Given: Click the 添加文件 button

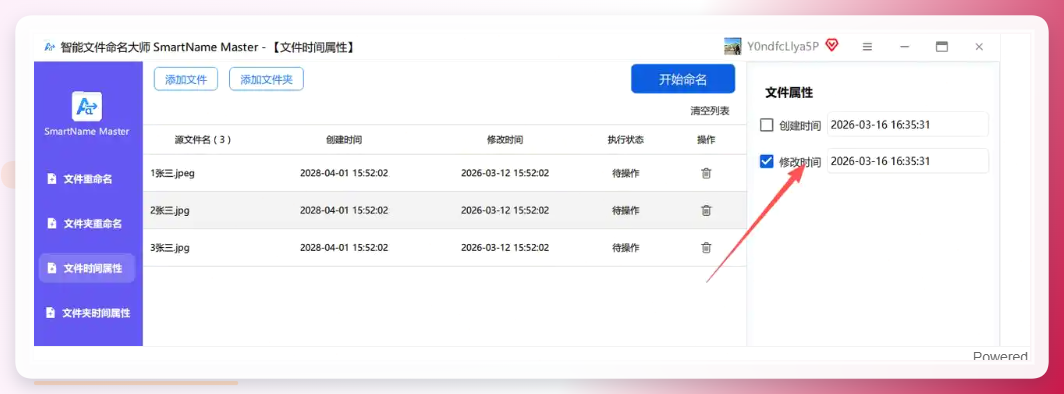Looking at the screenshot, I should coord(186,79).
